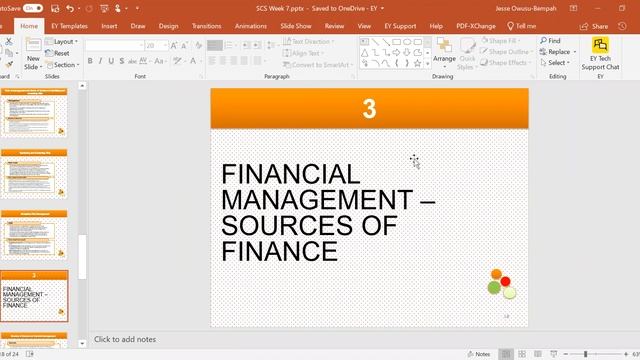Viewport: 640px width, 360px height.
Task: Click the zoom slider handle
Action: 585,354
